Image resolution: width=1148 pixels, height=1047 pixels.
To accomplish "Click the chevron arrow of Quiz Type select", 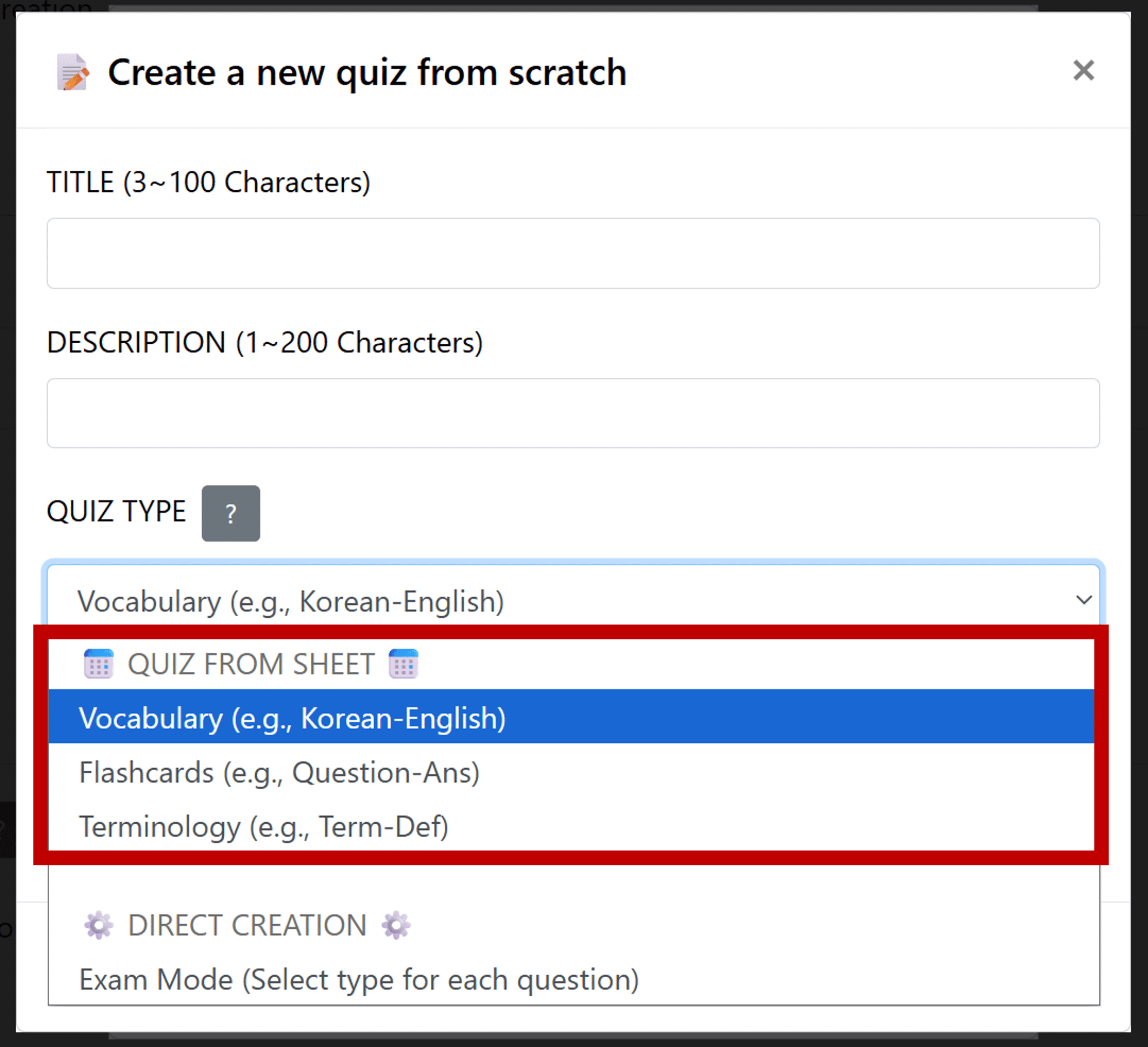I will (1084, 599).
